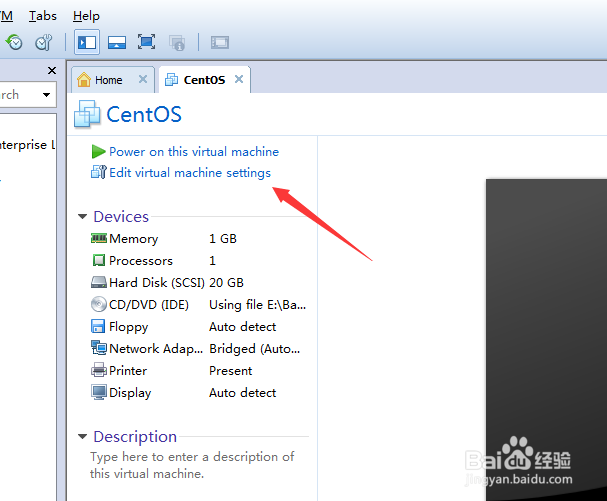The image size is (607, 501).
Task: Select the Network Adap... label
Action: point(156,349)
